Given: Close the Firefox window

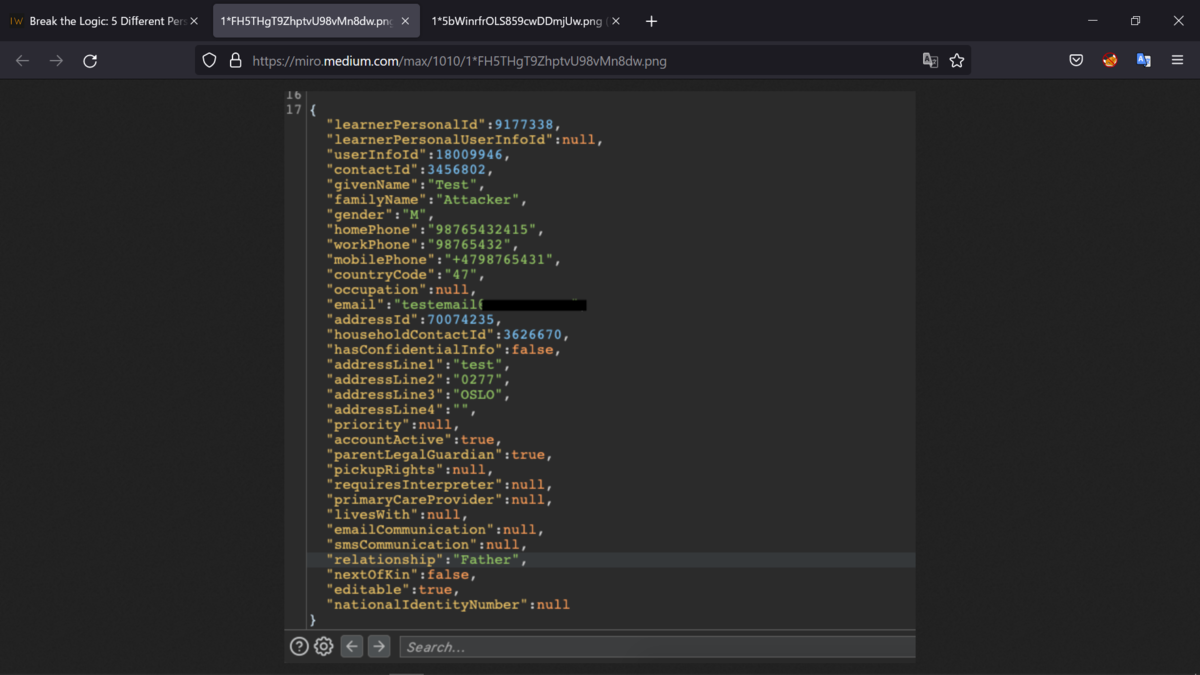Looking at the screenshot, I should pyautogui.click(x=1178, y=21).
